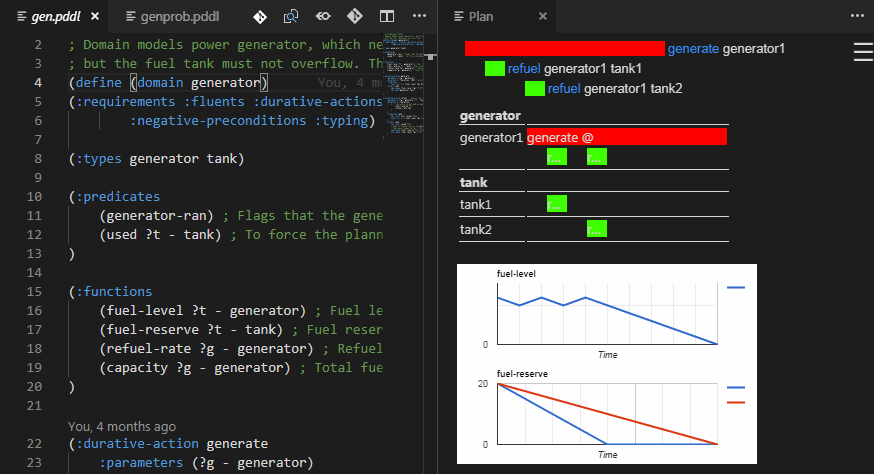
Task: Click '(fuel-reserve ?t - tank)' function
Action: click(x=191, y=329)
